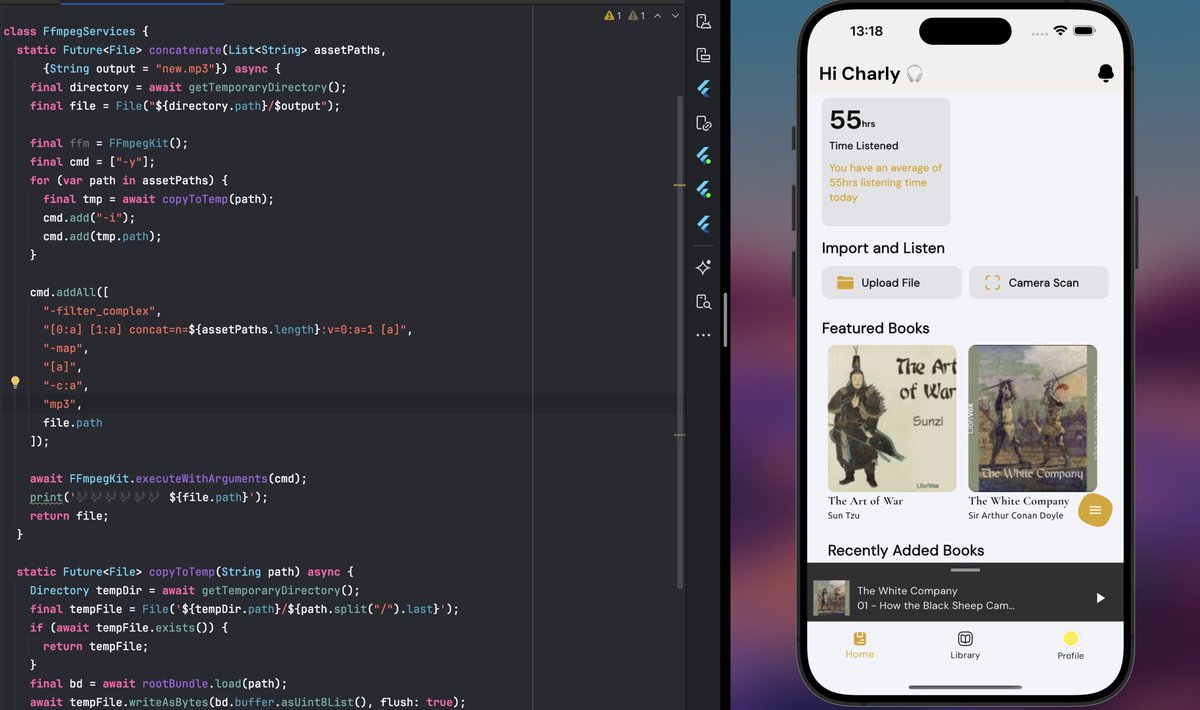
Task: Tap the Library book icon in bottom bar
Action: click(965, 638)
